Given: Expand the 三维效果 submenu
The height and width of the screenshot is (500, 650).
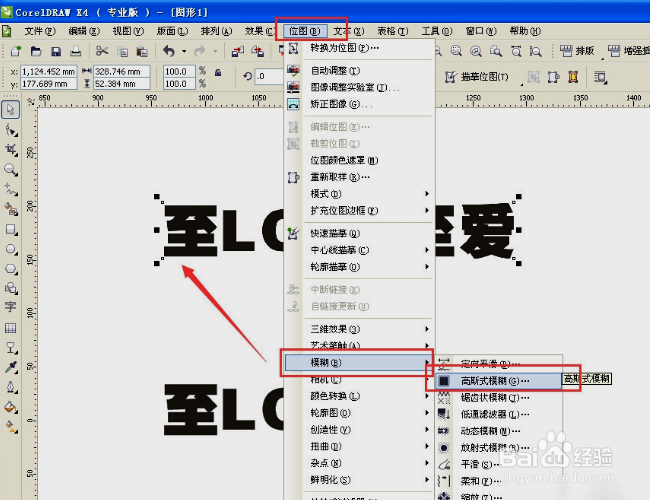Looking at the screenshot, I should tap(369, 329).
